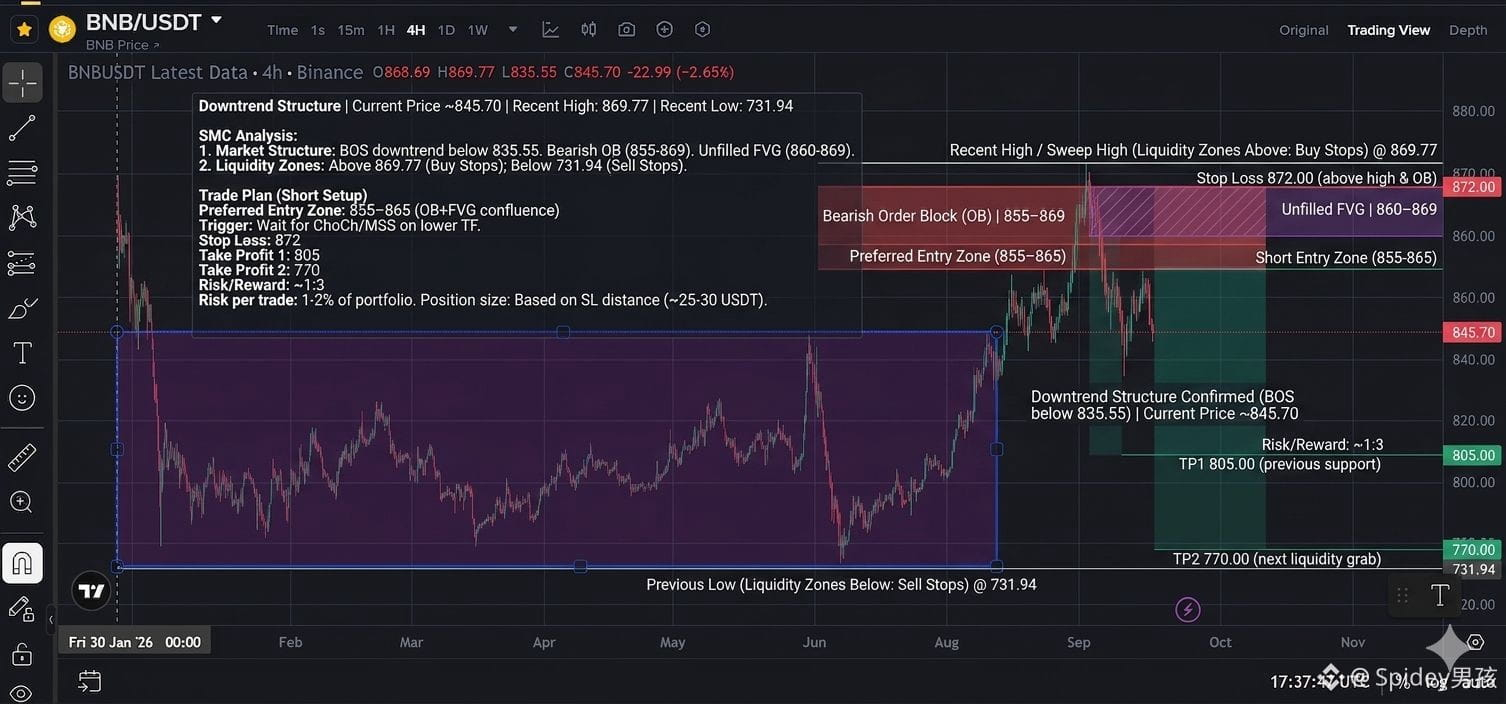Viewport: 1506px width, 704px height.
Task: Select the Recent High / Sweep High label
Action: [x=1193, y=150]
